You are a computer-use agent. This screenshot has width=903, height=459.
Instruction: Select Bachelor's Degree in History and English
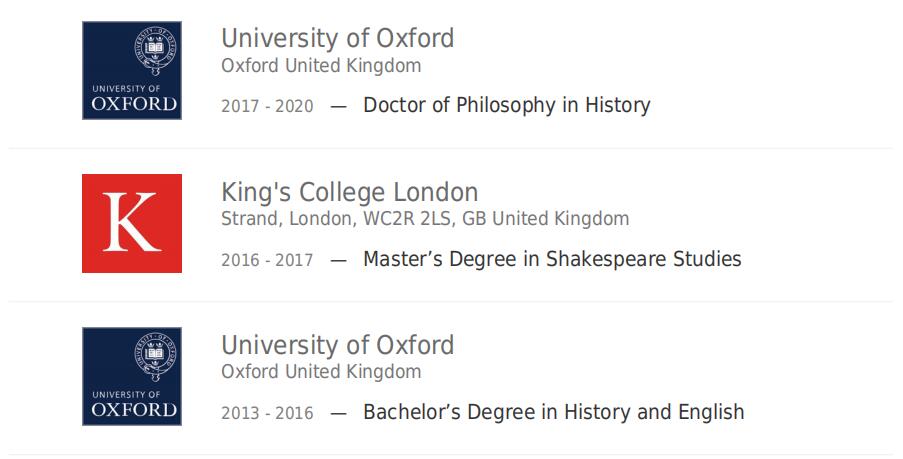(x=553, y=412)
